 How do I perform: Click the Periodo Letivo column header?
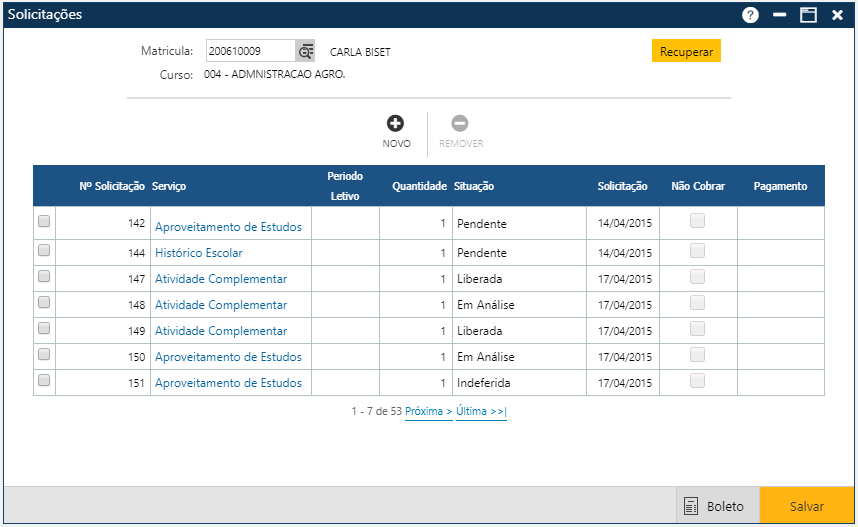coord(345,186)
